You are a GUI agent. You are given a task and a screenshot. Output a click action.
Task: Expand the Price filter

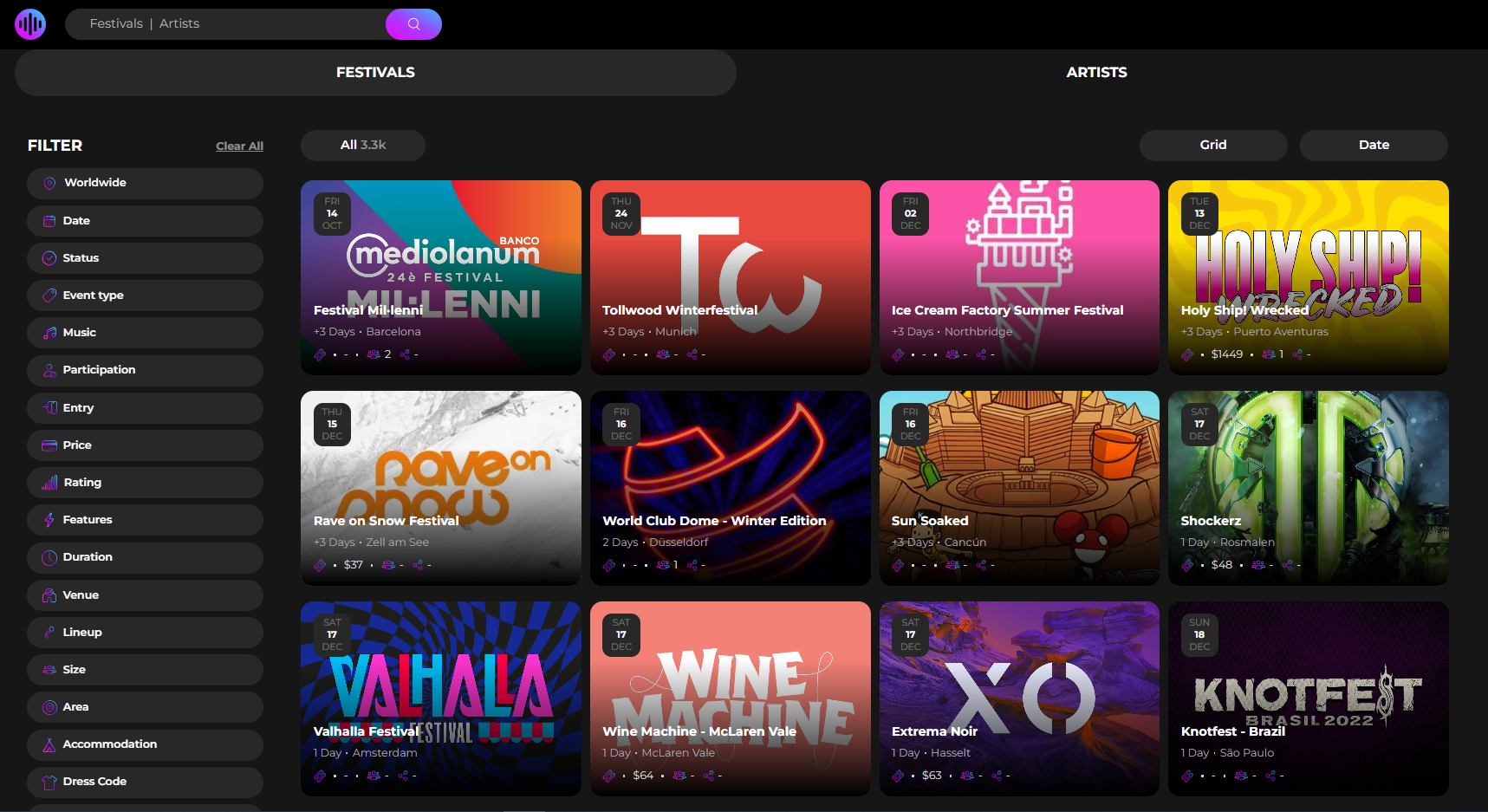(x=145, y=445)
